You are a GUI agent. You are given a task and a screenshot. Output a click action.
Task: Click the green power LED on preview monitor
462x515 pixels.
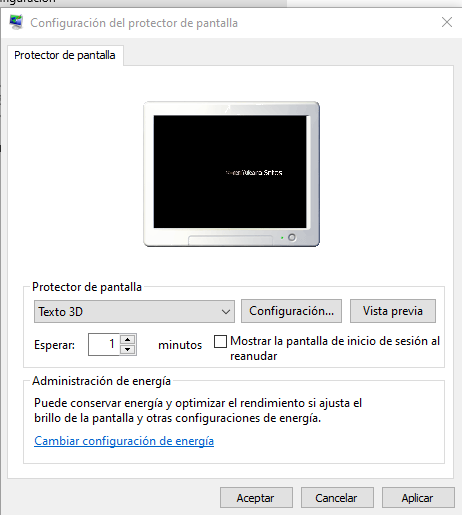point(282,238)
